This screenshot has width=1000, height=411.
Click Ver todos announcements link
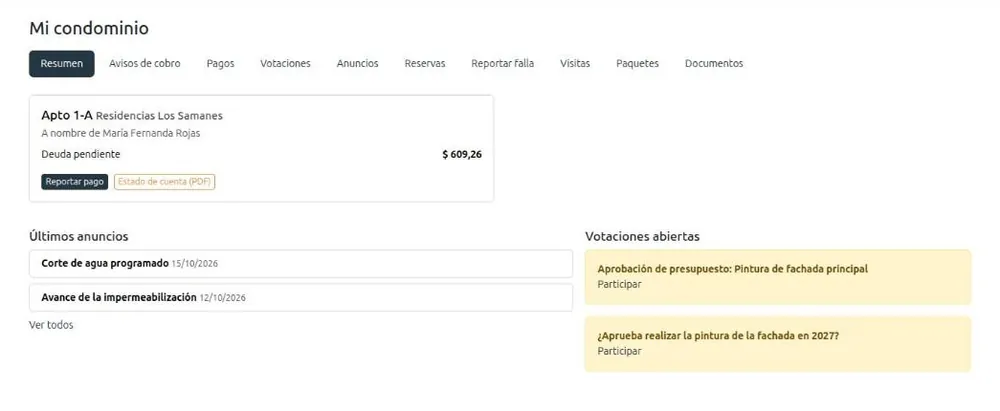coord(51,325)
